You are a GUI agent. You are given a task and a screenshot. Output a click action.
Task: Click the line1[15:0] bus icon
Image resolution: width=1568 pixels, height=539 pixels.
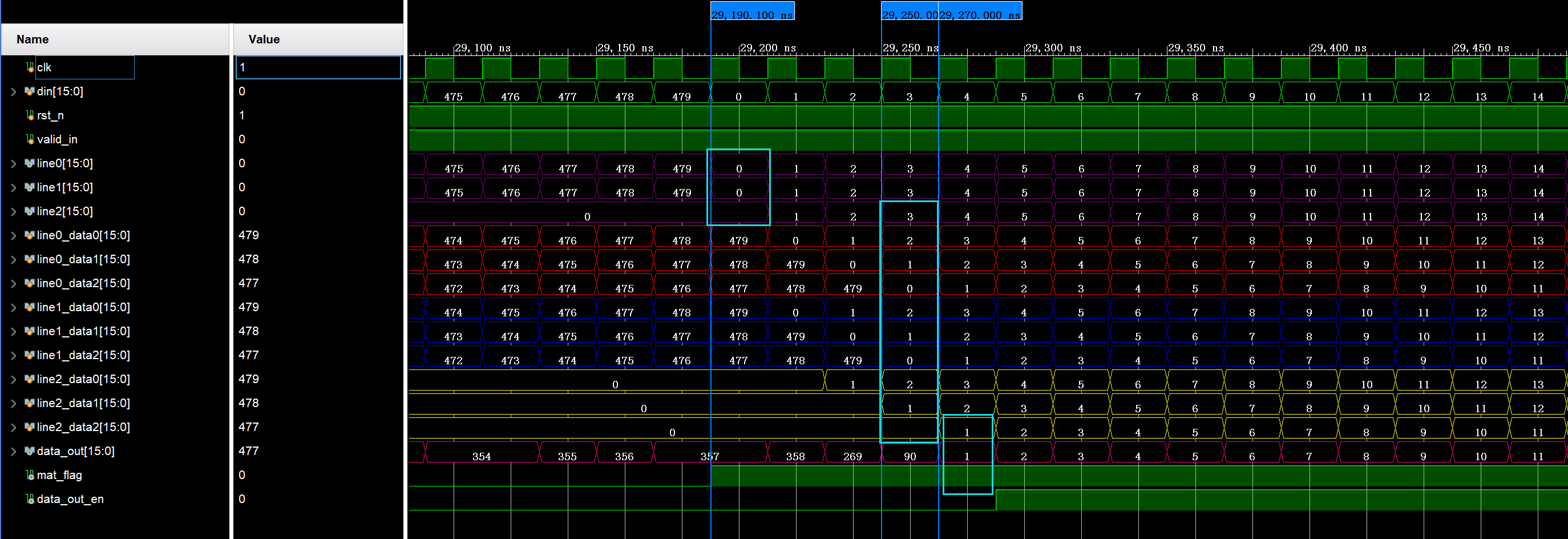tap(29, 187)
